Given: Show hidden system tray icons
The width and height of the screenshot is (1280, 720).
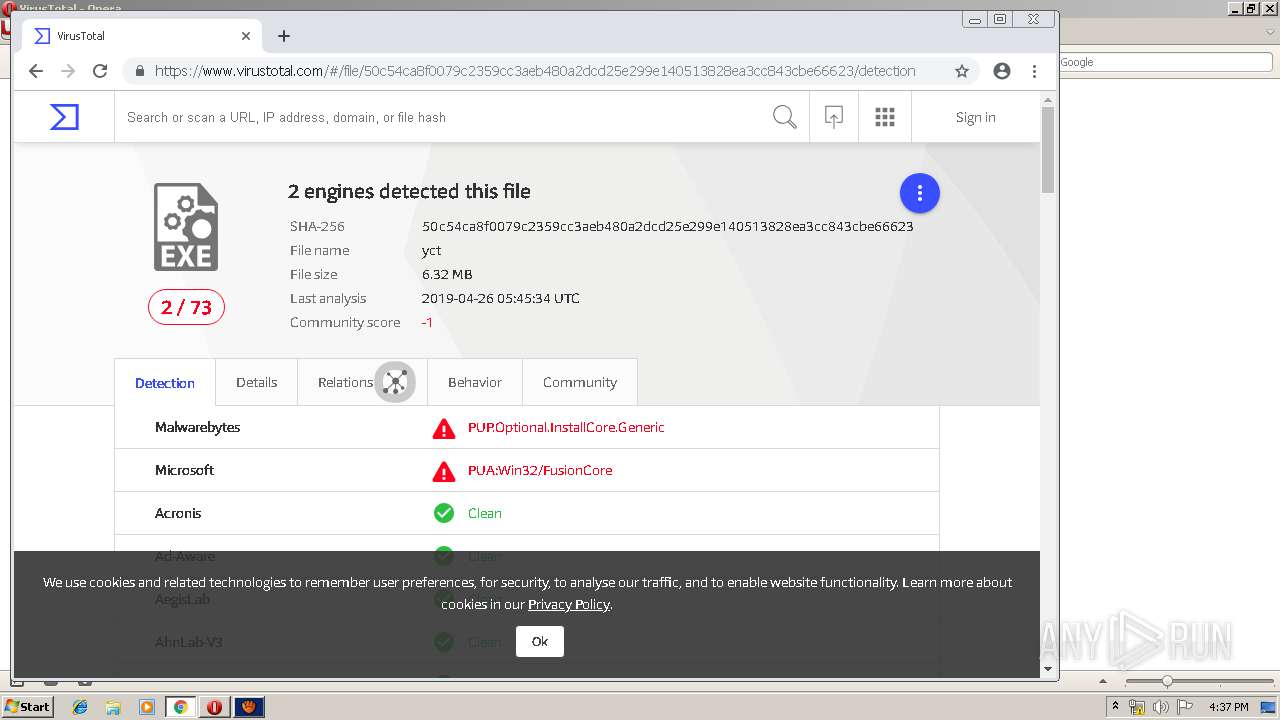Looking at the screenshot, I should pos(1116,707).
